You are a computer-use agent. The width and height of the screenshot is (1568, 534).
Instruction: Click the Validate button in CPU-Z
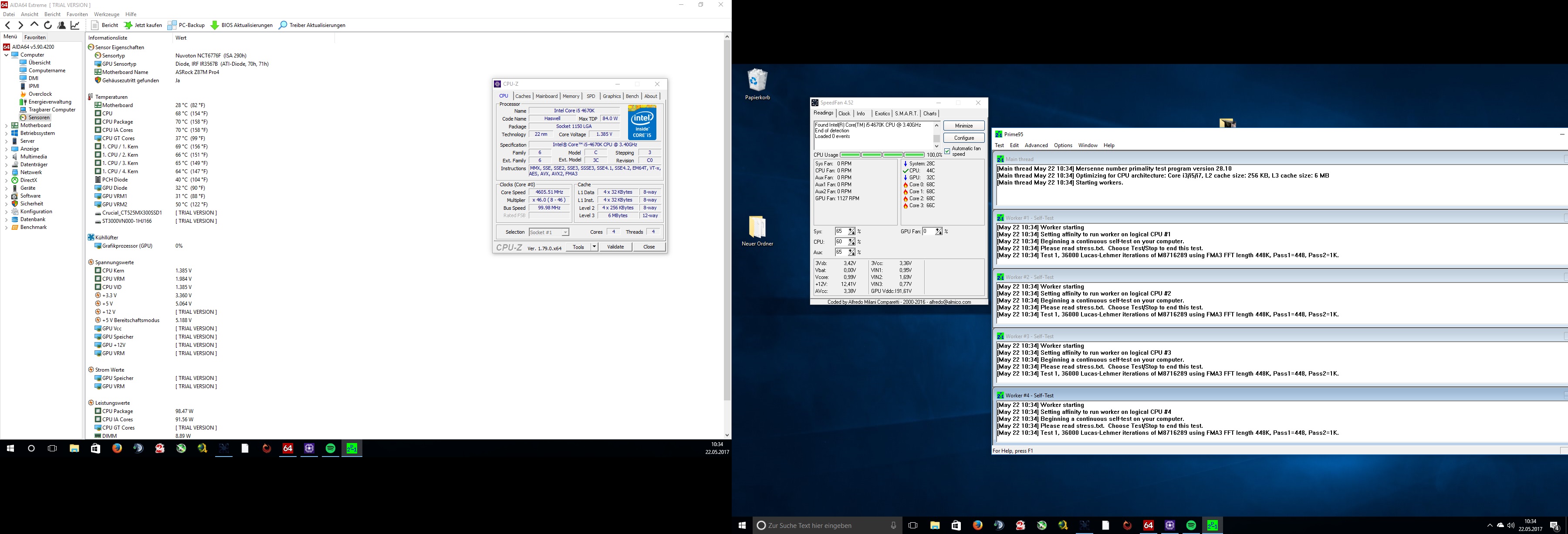point(615,246)
